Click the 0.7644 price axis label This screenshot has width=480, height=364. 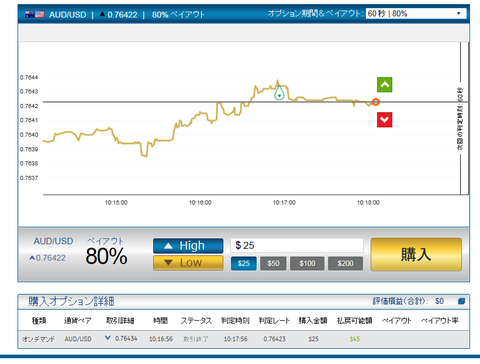tap(29, 77)
